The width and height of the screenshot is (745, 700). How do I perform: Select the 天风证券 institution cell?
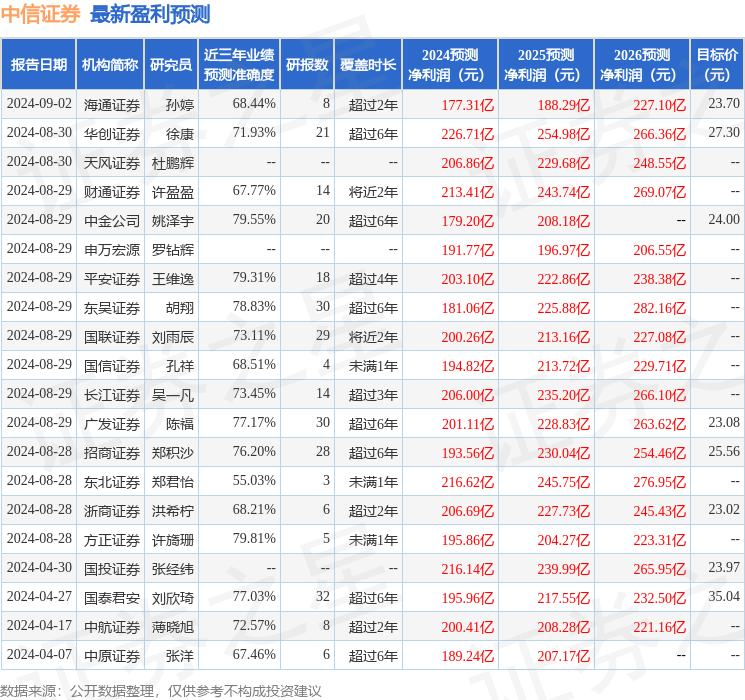tap(112, 163)
